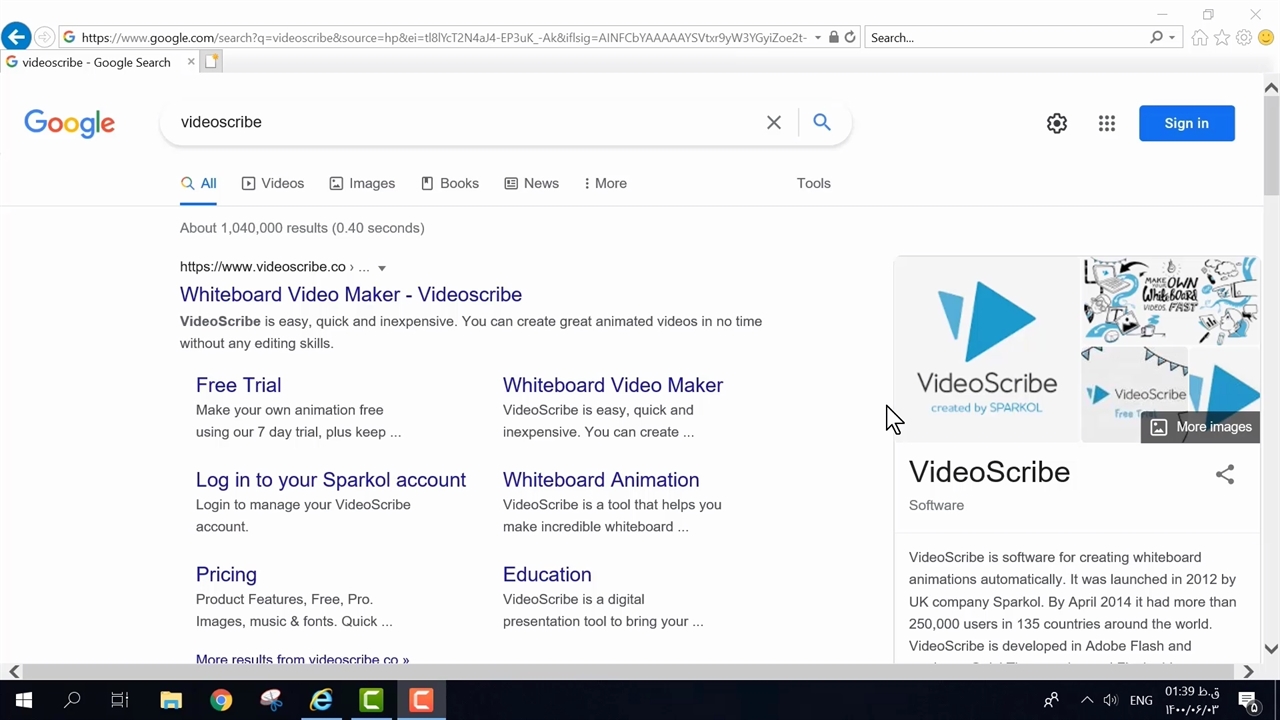Click the Sign in button
Image resolution: width=1280 pixels, height=720 pixels.
tap(1187, 123)
